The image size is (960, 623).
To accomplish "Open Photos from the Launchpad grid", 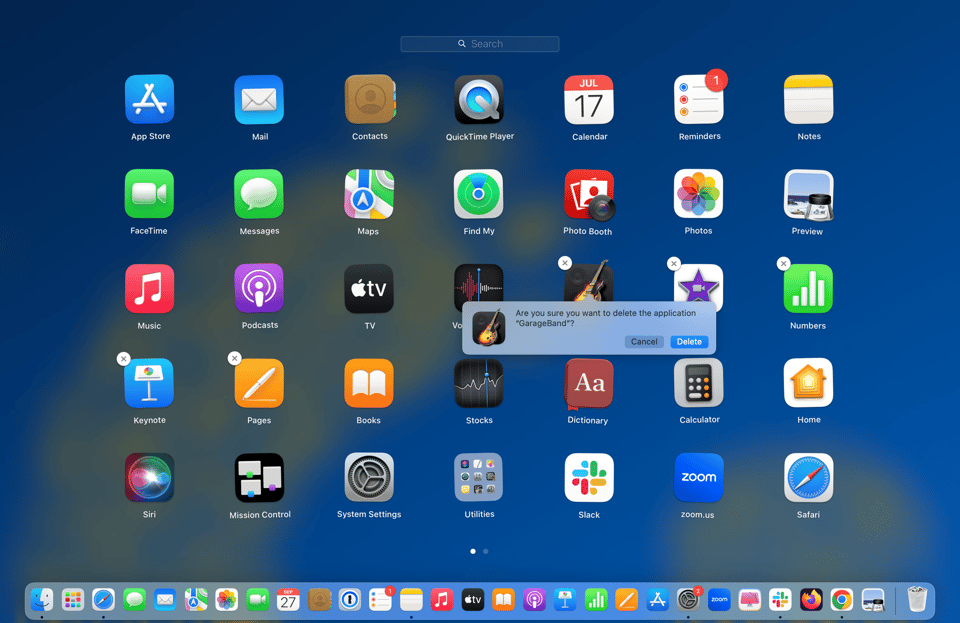I will tap(699, 194).
